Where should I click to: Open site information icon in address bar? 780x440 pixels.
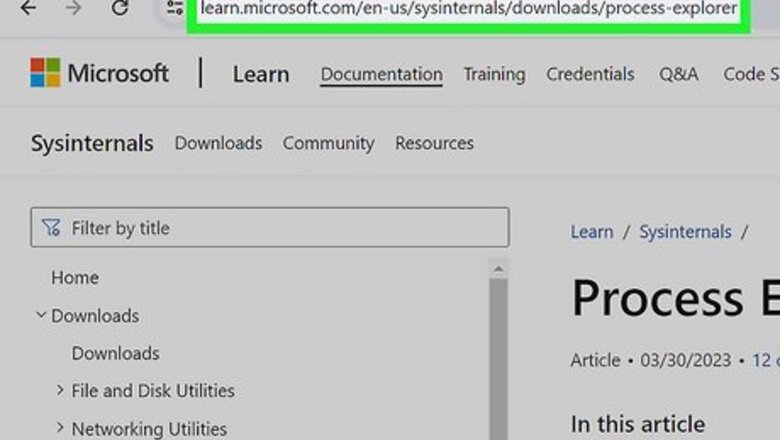174,9
